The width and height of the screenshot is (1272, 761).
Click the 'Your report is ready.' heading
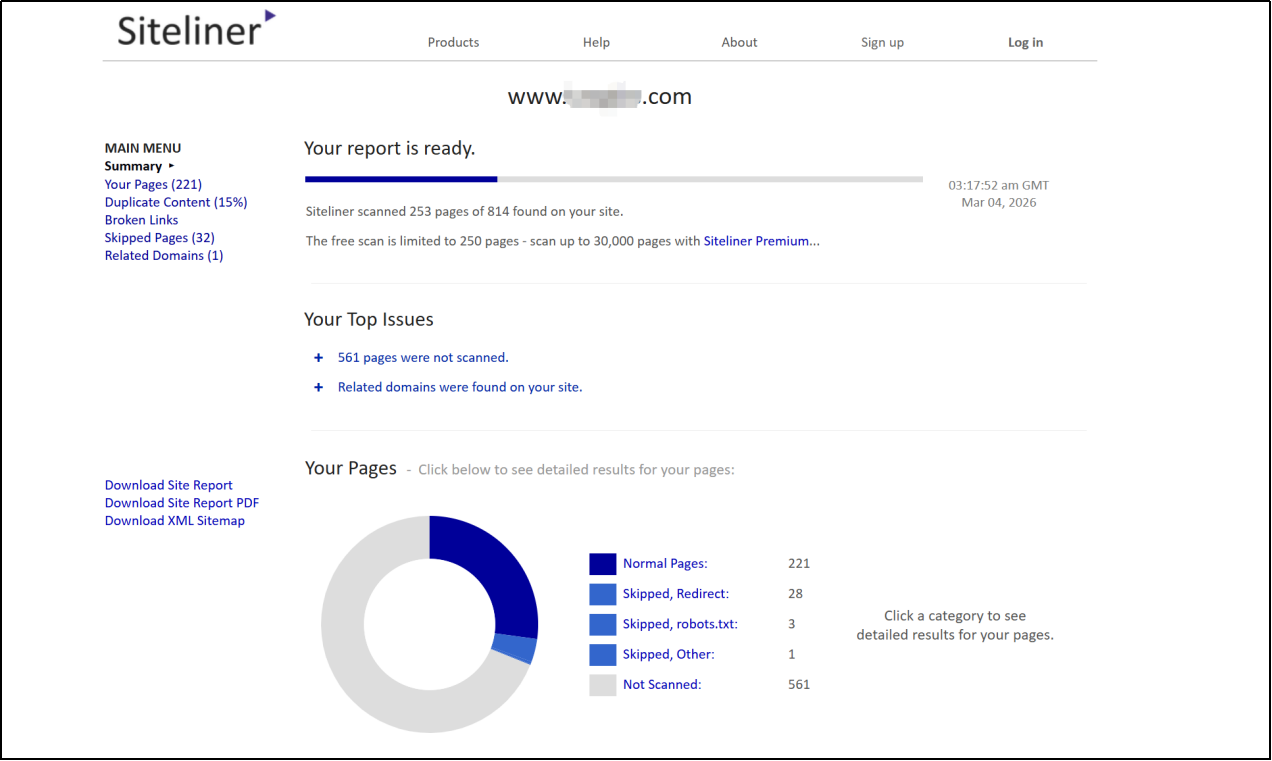[x=390, y=149]
